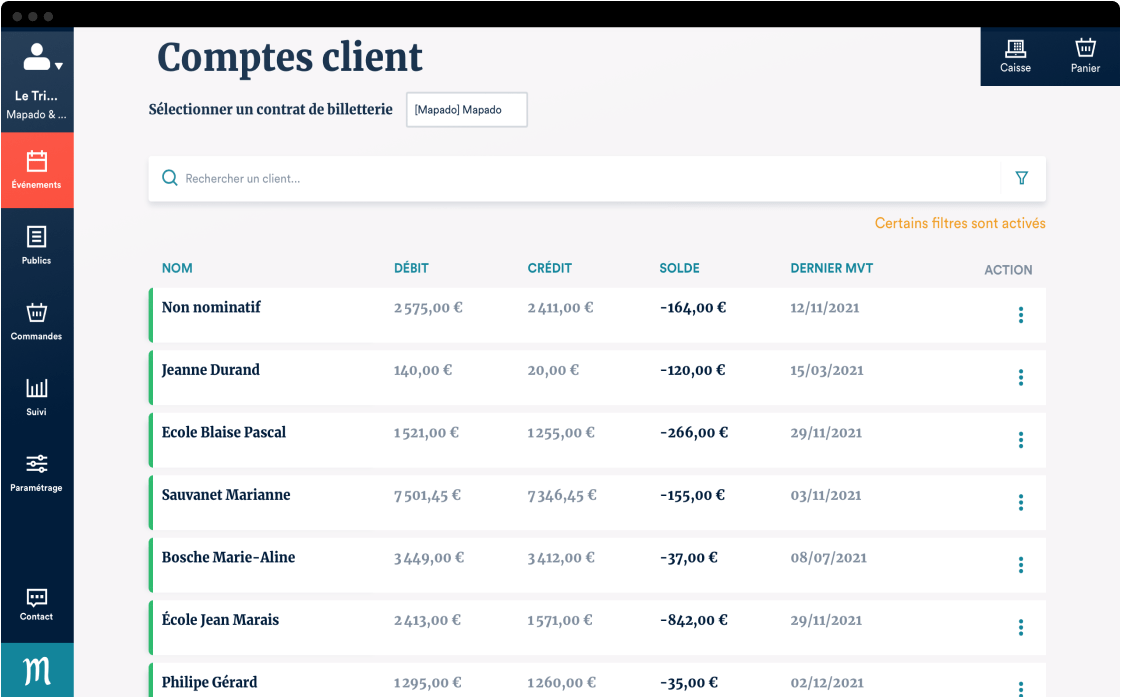Open the Paramétrage settings section
Viewport: 1121px width, 697px height.
tap(37, 470)
